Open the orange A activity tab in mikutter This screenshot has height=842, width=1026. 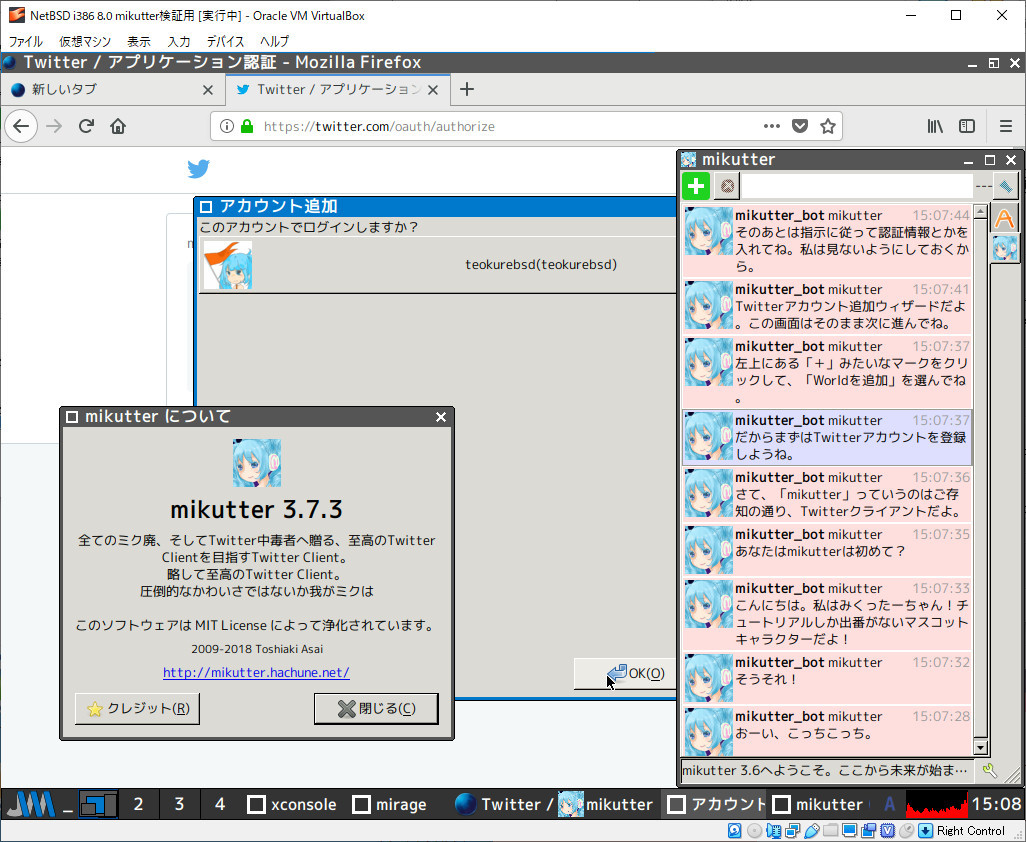[1004, 218]
